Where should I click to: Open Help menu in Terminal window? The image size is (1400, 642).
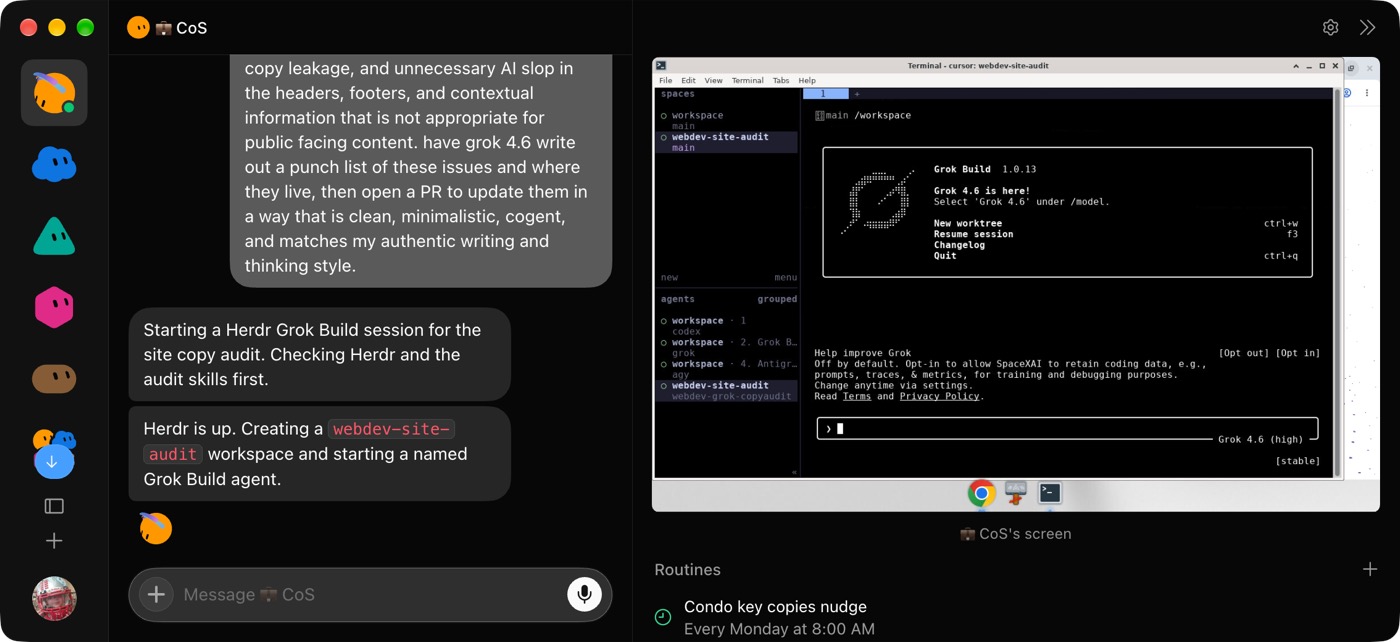point(807,80)
